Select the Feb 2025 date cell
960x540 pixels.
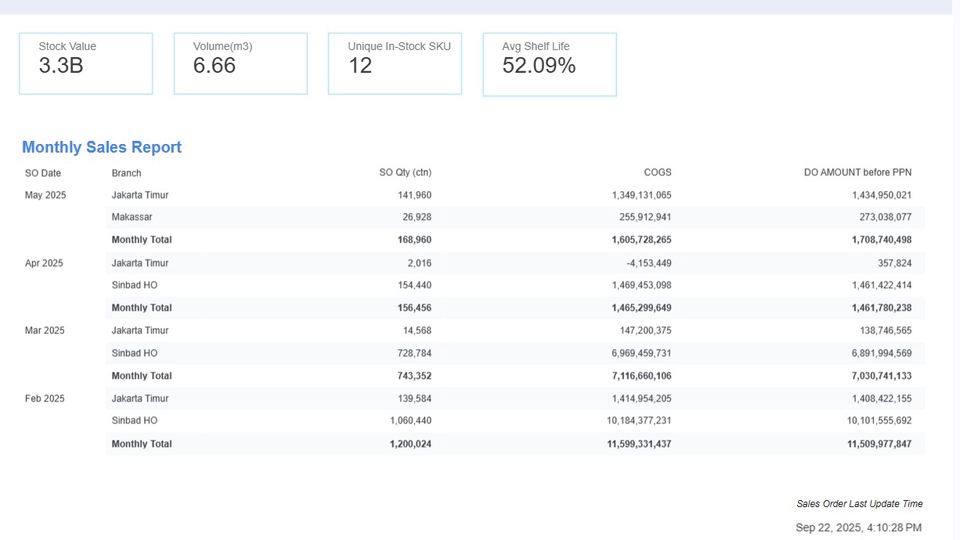pos(44,398)
